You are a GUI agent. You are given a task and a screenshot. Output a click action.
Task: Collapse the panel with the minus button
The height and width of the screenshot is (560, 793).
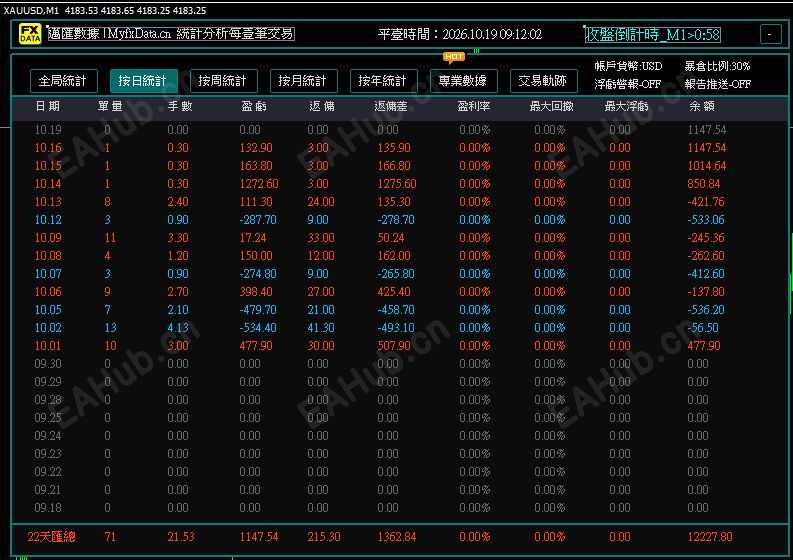pyautogui.click(x=770, y=34)
